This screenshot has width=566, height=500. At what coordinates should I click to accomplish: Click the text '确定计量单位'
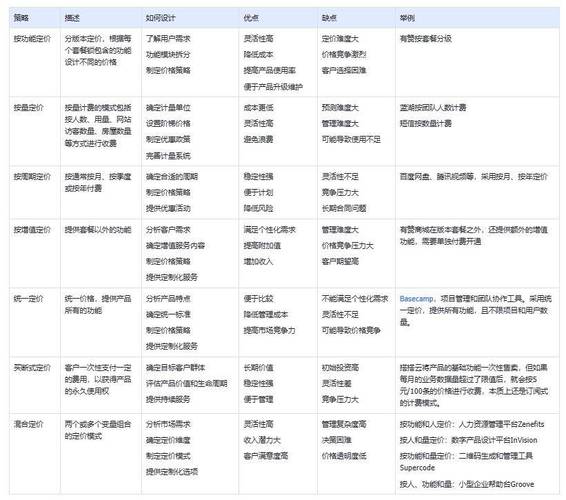[168, 108]
